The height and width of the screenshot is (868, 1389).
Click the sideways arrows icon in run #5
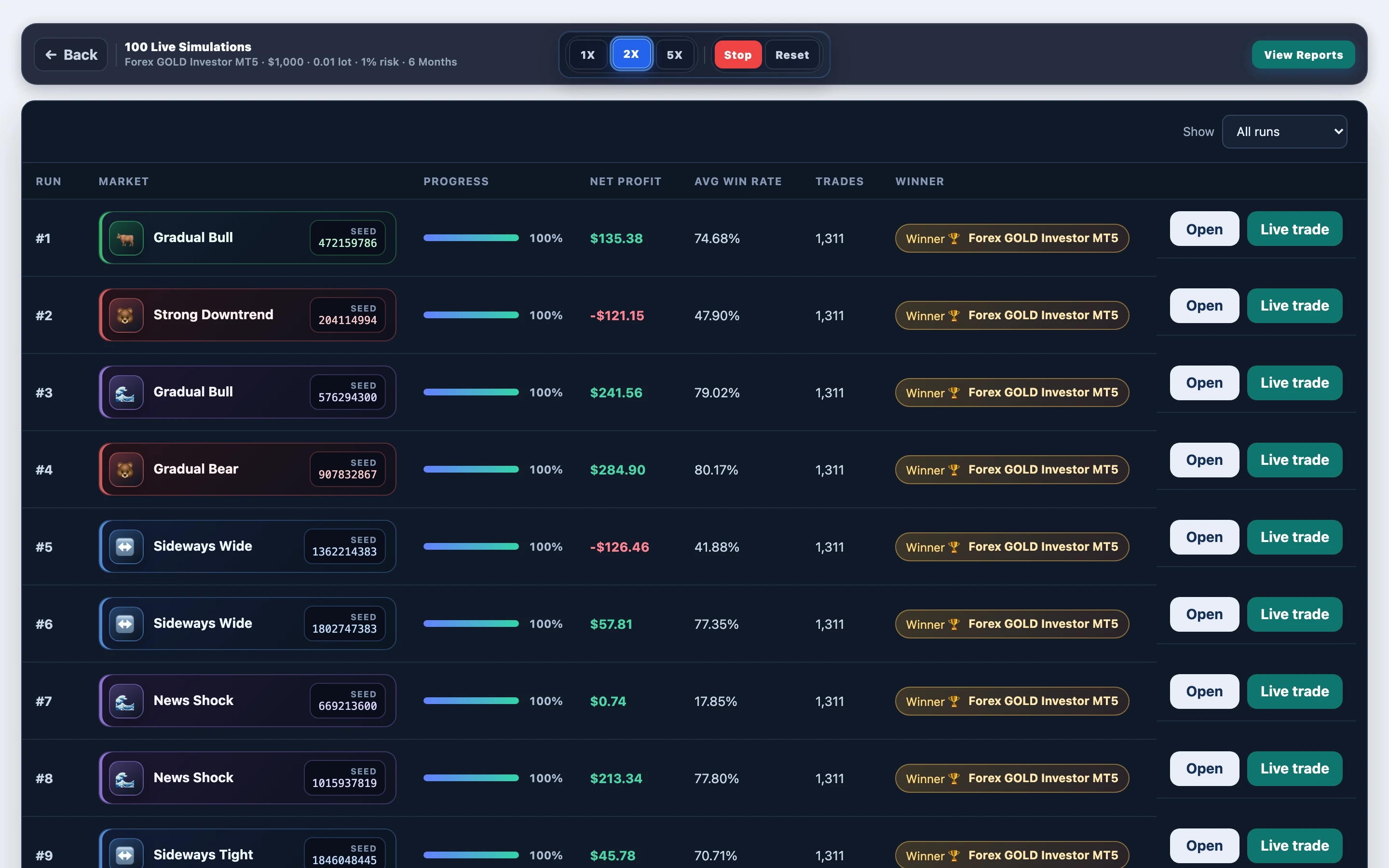coord(126,546)
